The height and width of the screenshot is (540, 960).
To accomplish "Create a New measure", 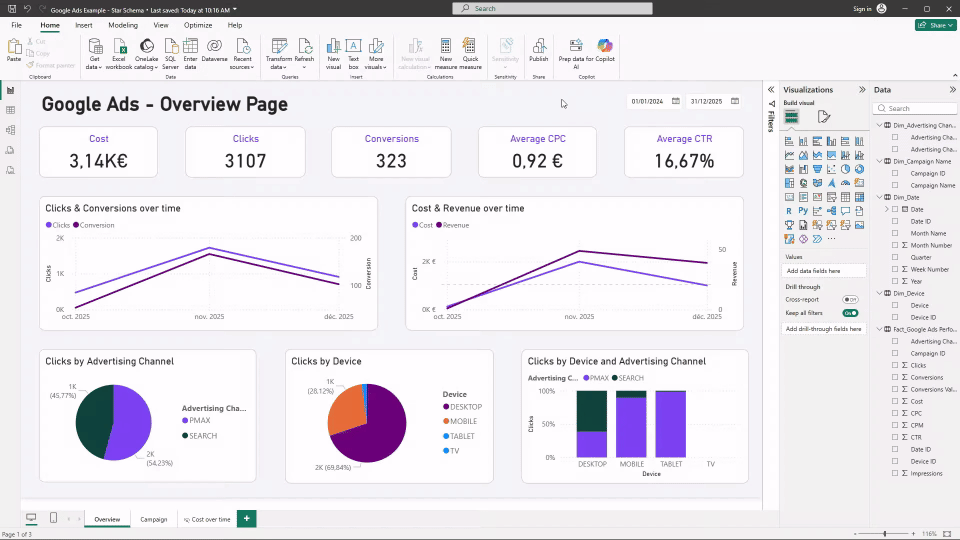I will coord(446,54).
